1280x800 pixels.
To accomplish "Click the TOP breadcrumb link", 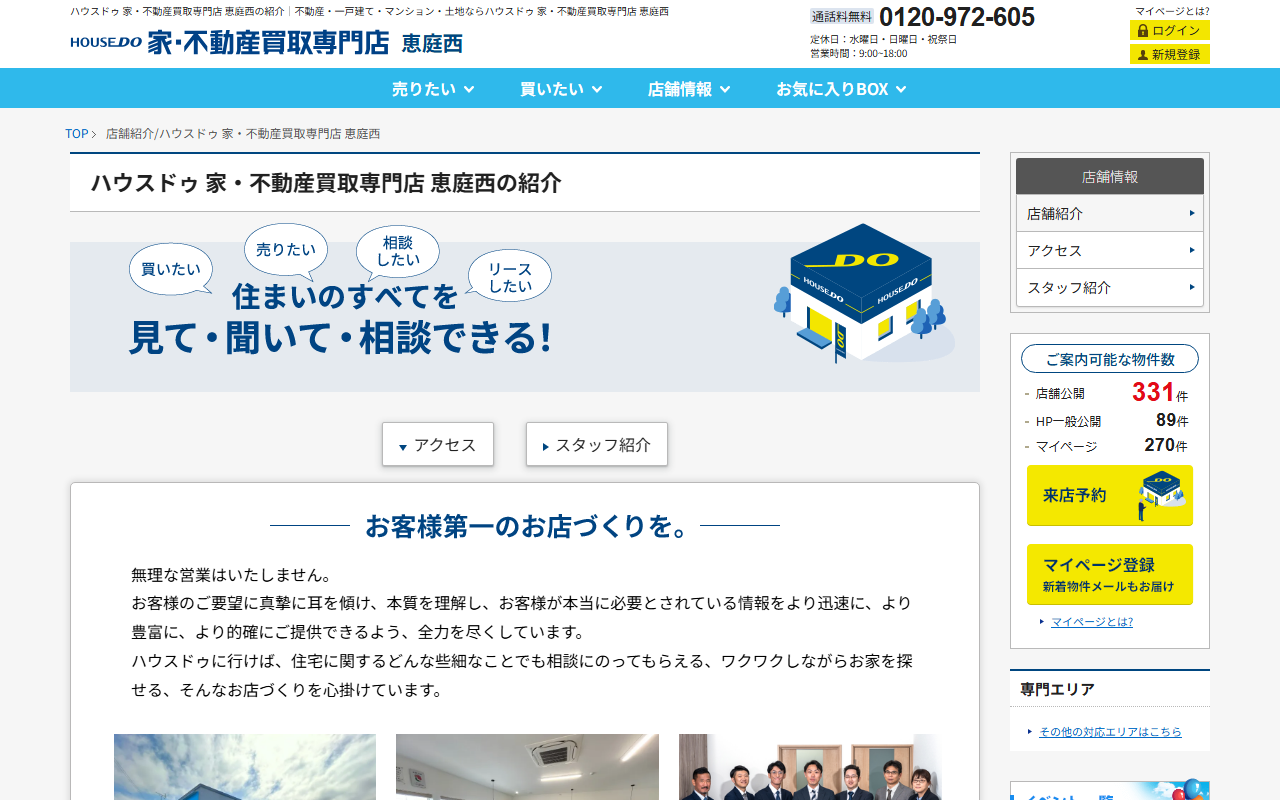I will (77, 134).
